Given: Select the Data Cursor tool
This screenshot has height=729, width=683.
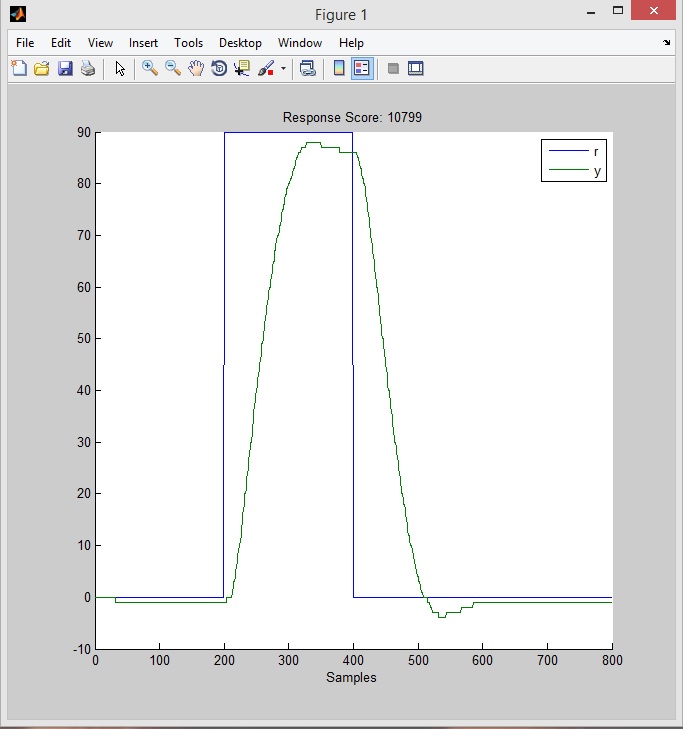Looking at the screenshot, I should 242,69.
